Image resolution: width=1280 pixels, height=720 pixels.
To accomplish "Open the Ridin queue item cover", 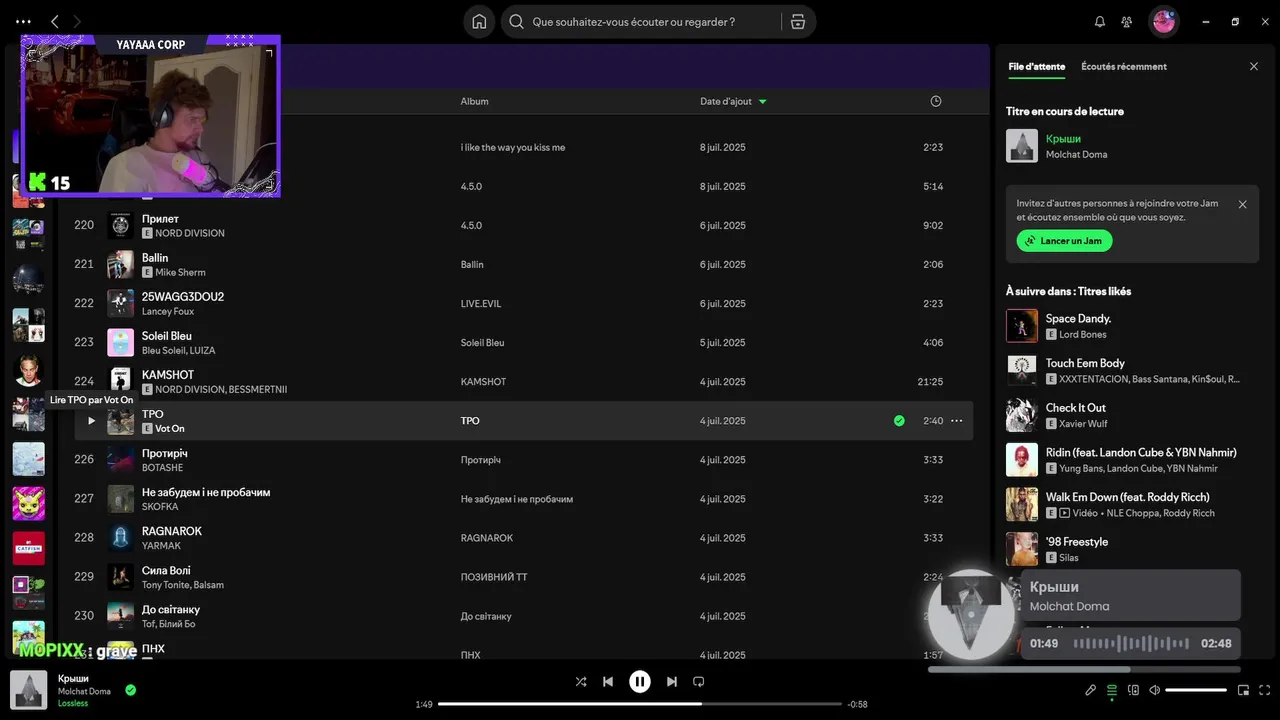I will click(x=1022, y=460).
